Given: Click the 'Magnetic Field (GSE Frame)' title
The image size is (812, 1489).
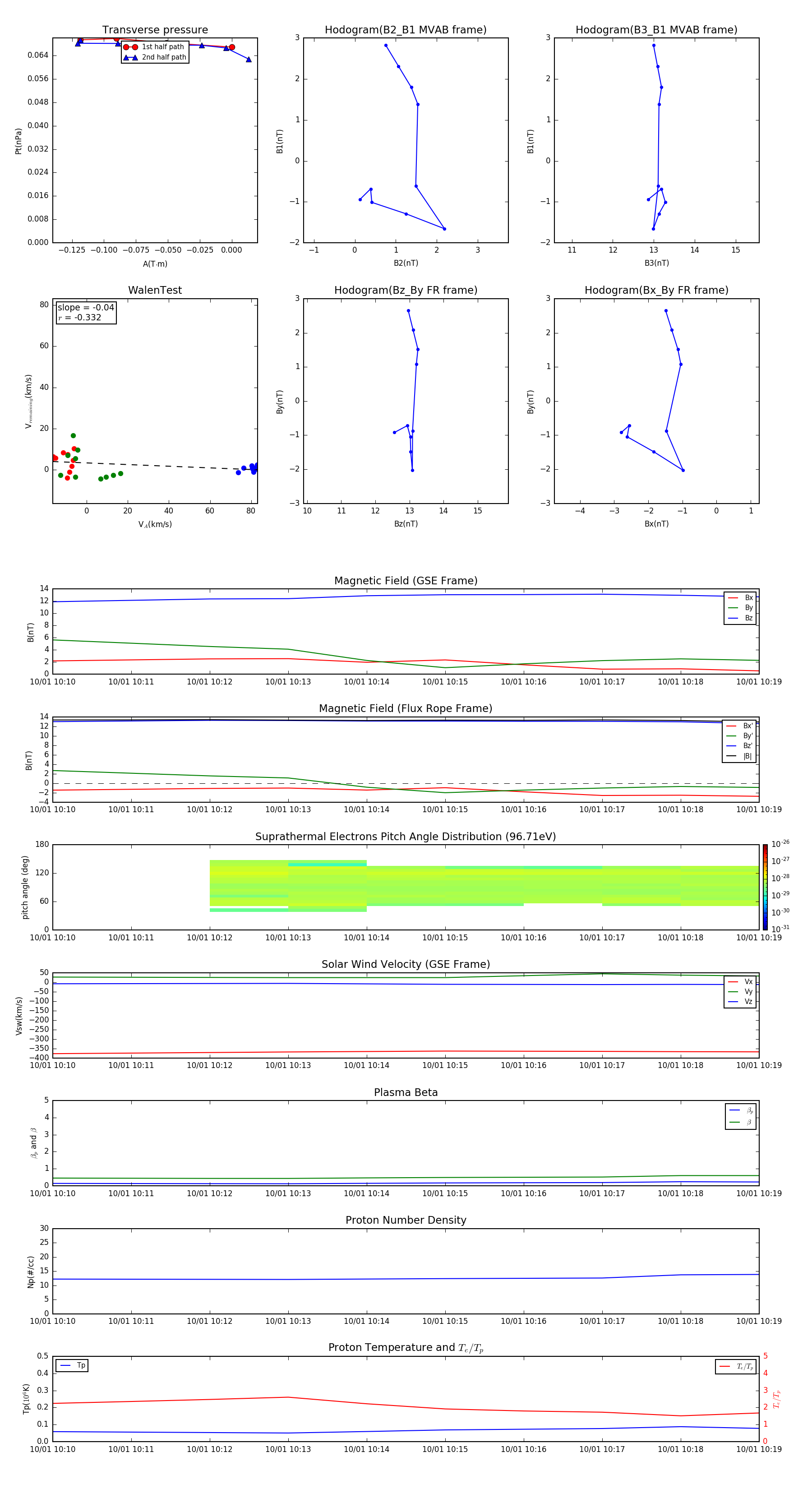Looking at the screenshot, I should [x=406, y=581].
